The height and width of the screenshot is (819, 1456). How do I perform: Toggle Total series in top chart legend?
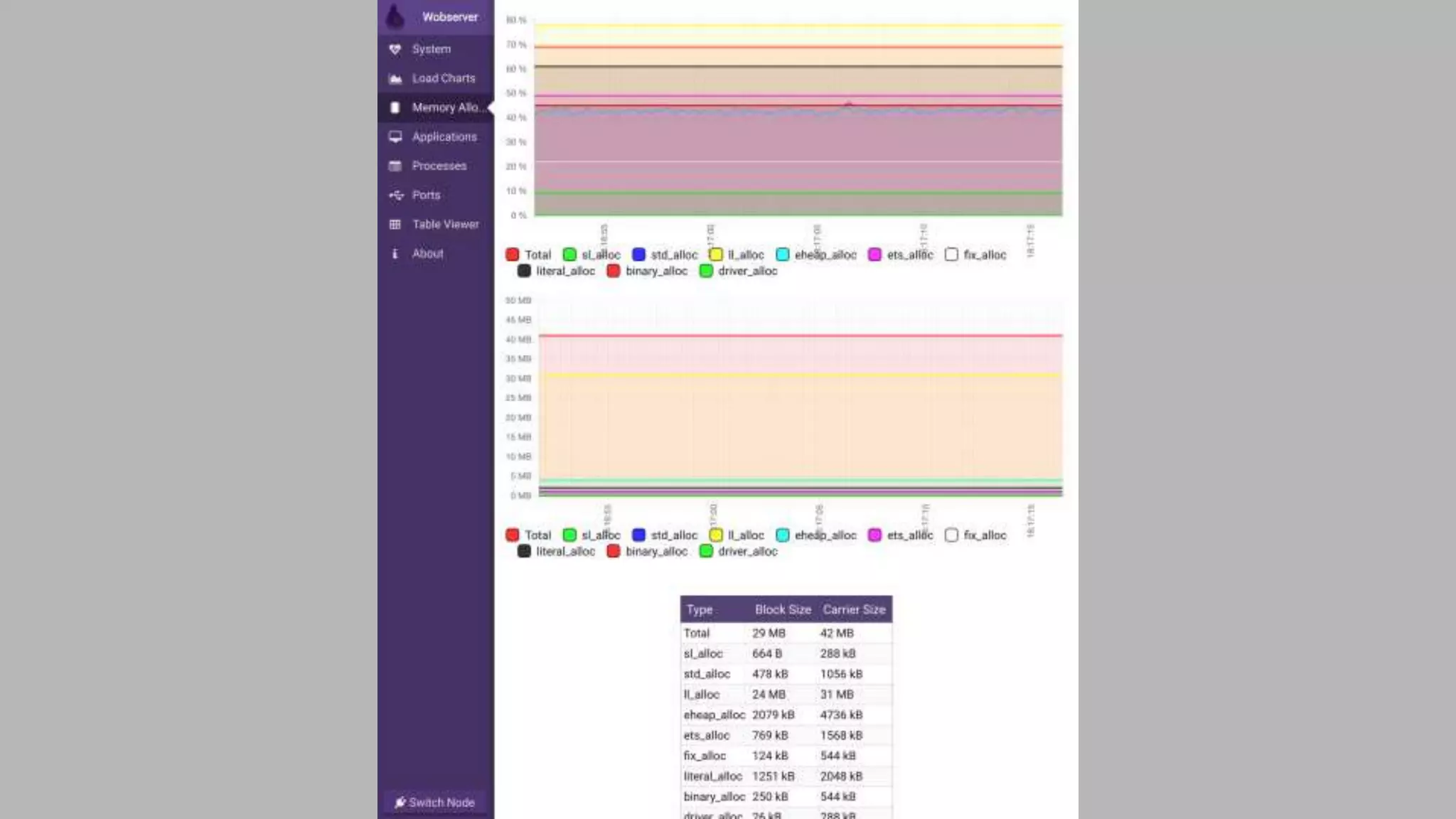pyautogui.click(x=513, y=255)
